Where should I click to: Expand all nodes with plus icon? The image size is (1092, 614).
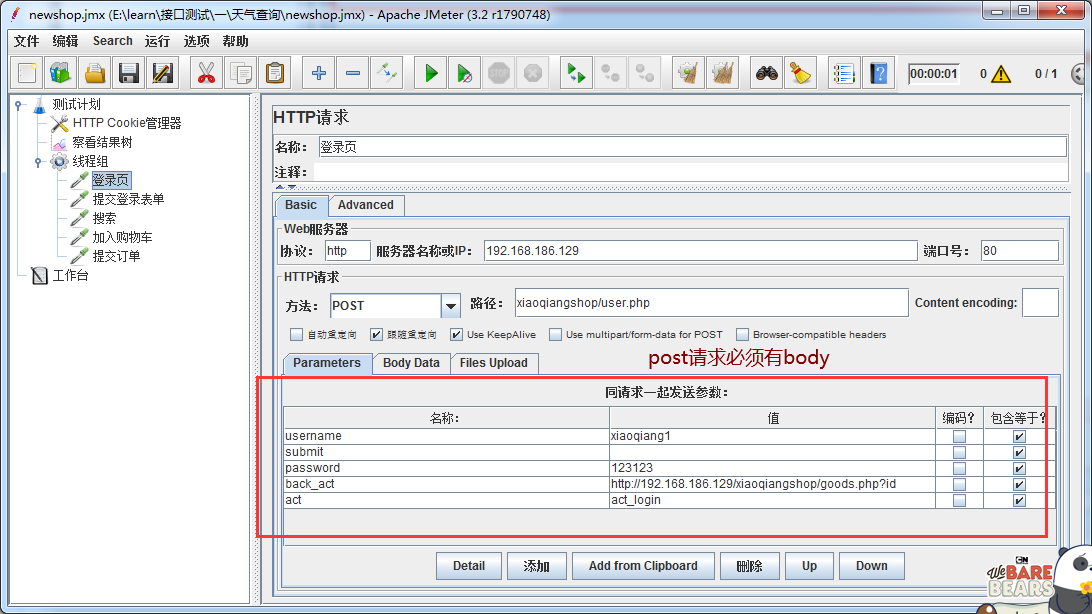(319, 73)
